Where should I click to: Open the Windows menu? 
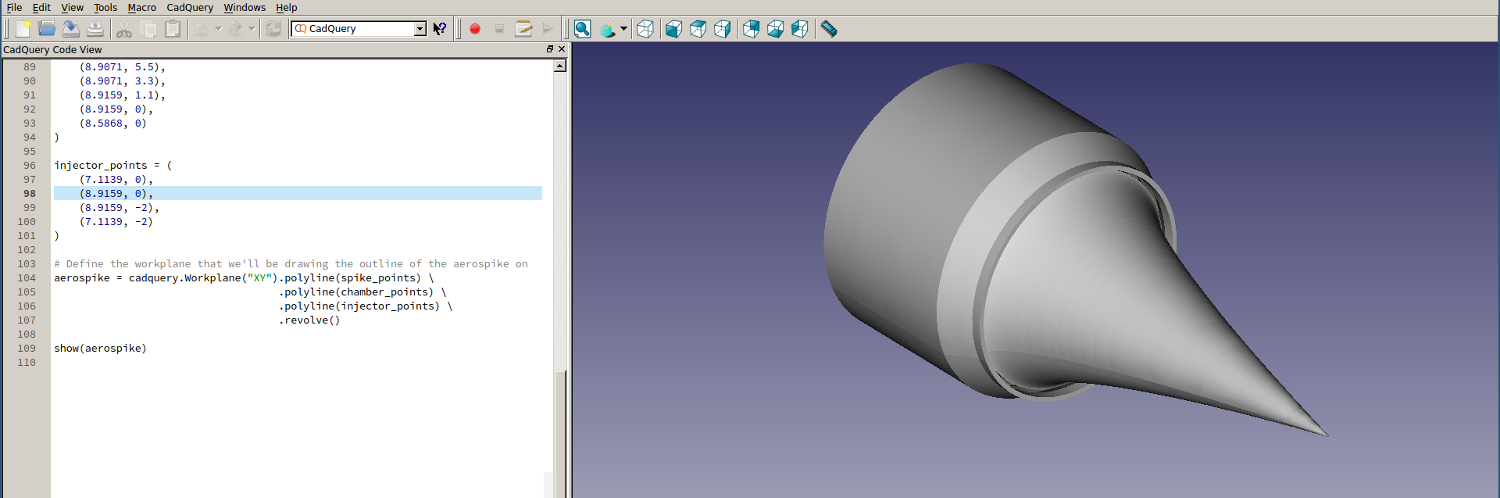244,7
